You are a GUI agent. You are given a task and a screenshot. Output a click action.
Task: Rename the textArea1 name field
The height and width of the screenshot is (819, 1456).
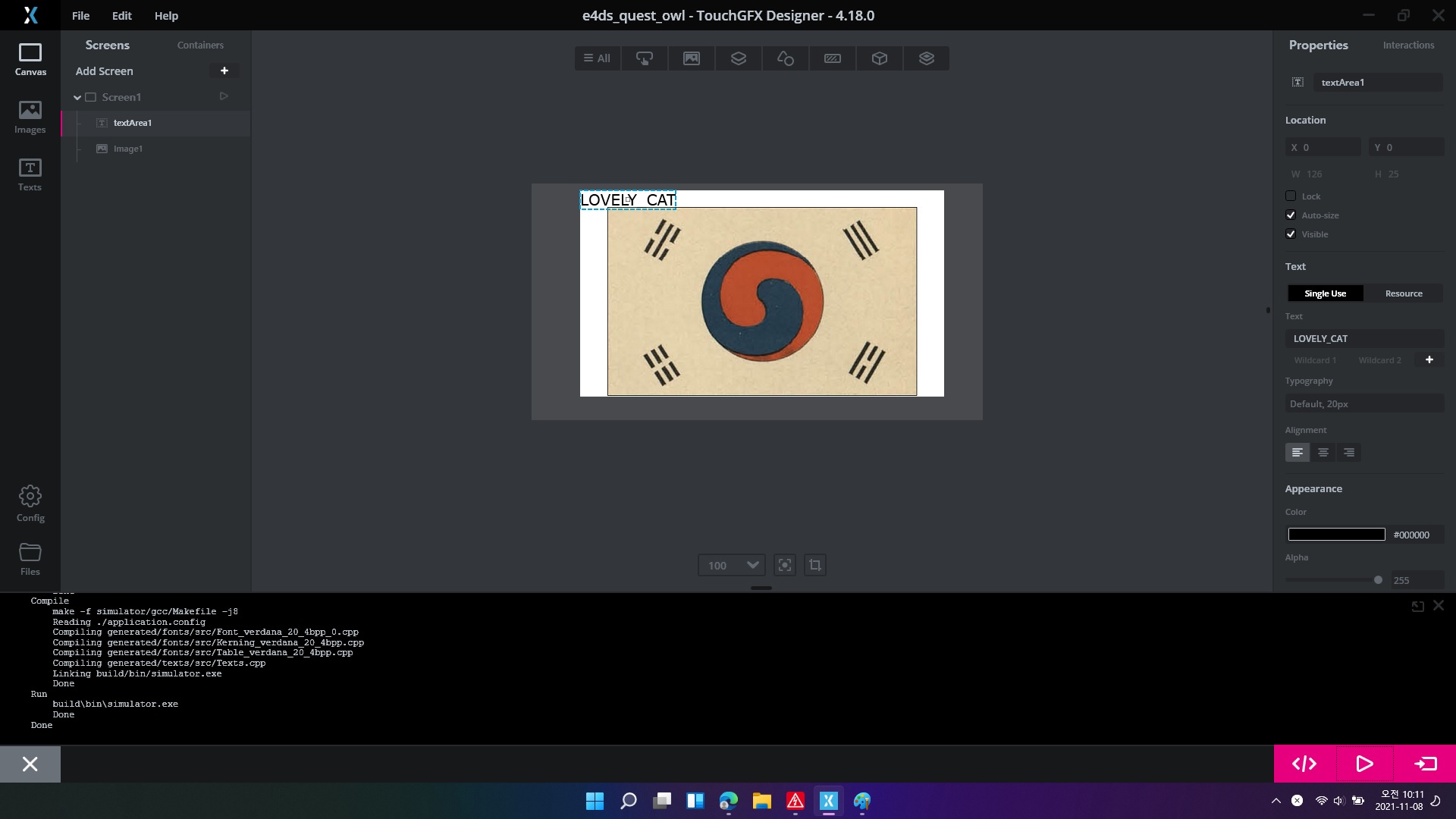1379,82
